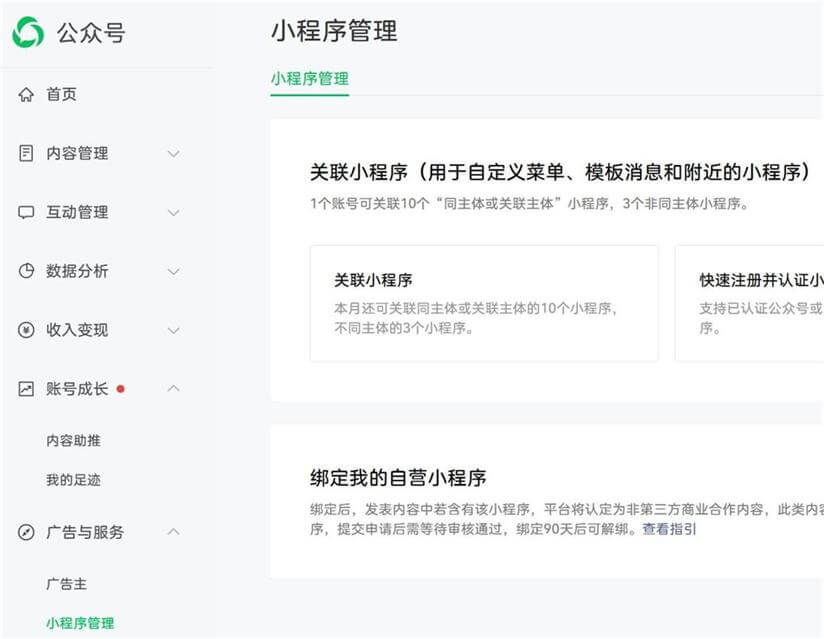Switch to the 小程序管理 tab
The width and height of the screenshot is (824, 639).
tap(309, 78)
